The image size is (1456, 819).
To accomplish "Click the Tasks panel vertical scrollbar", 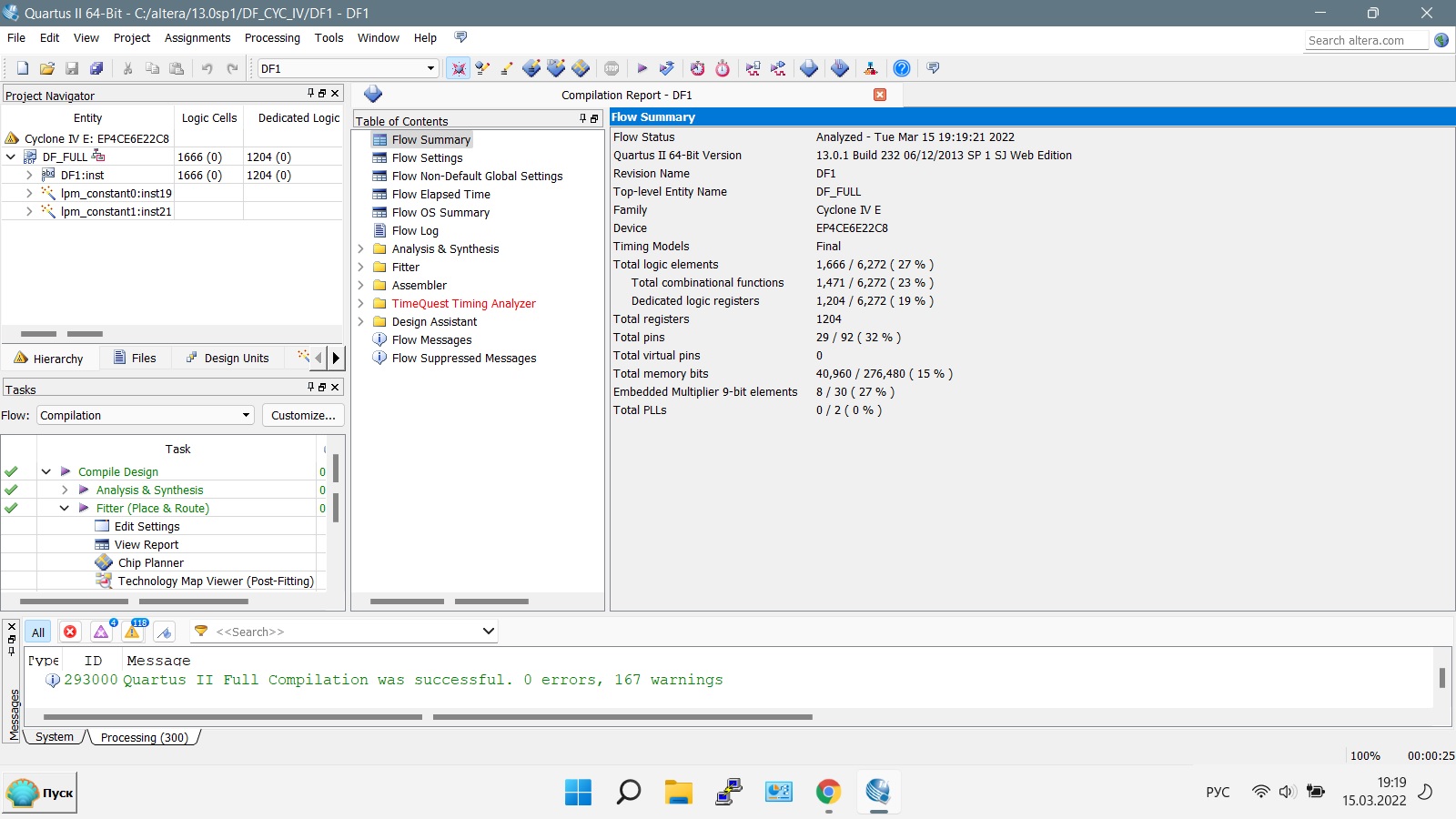I will [x=336, y=488].
